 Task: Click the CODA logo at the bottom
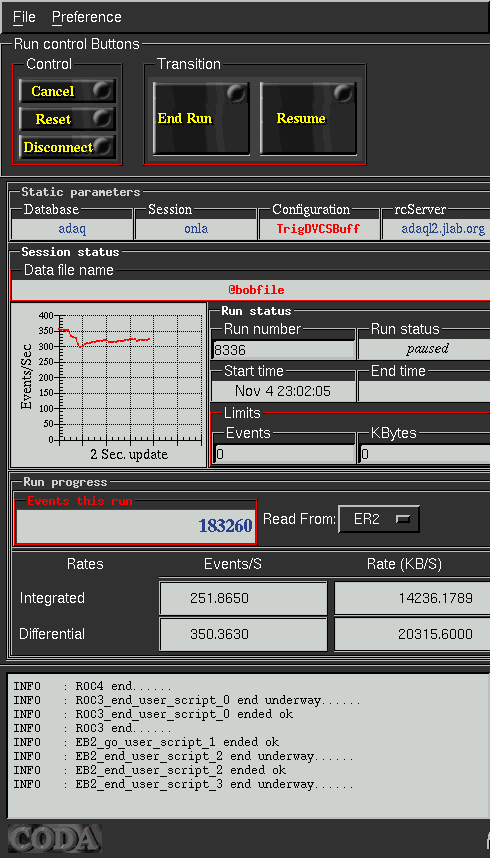coord(55,839)
